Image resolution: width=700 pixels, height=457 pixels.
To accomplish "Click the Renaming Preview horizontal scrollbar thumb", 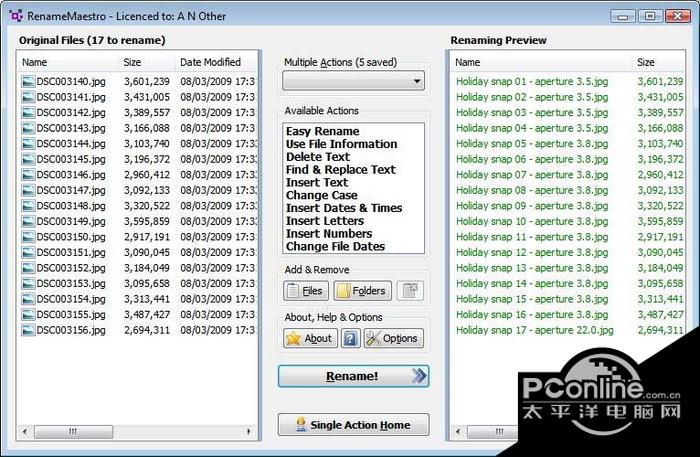I will tap(493, 432).
